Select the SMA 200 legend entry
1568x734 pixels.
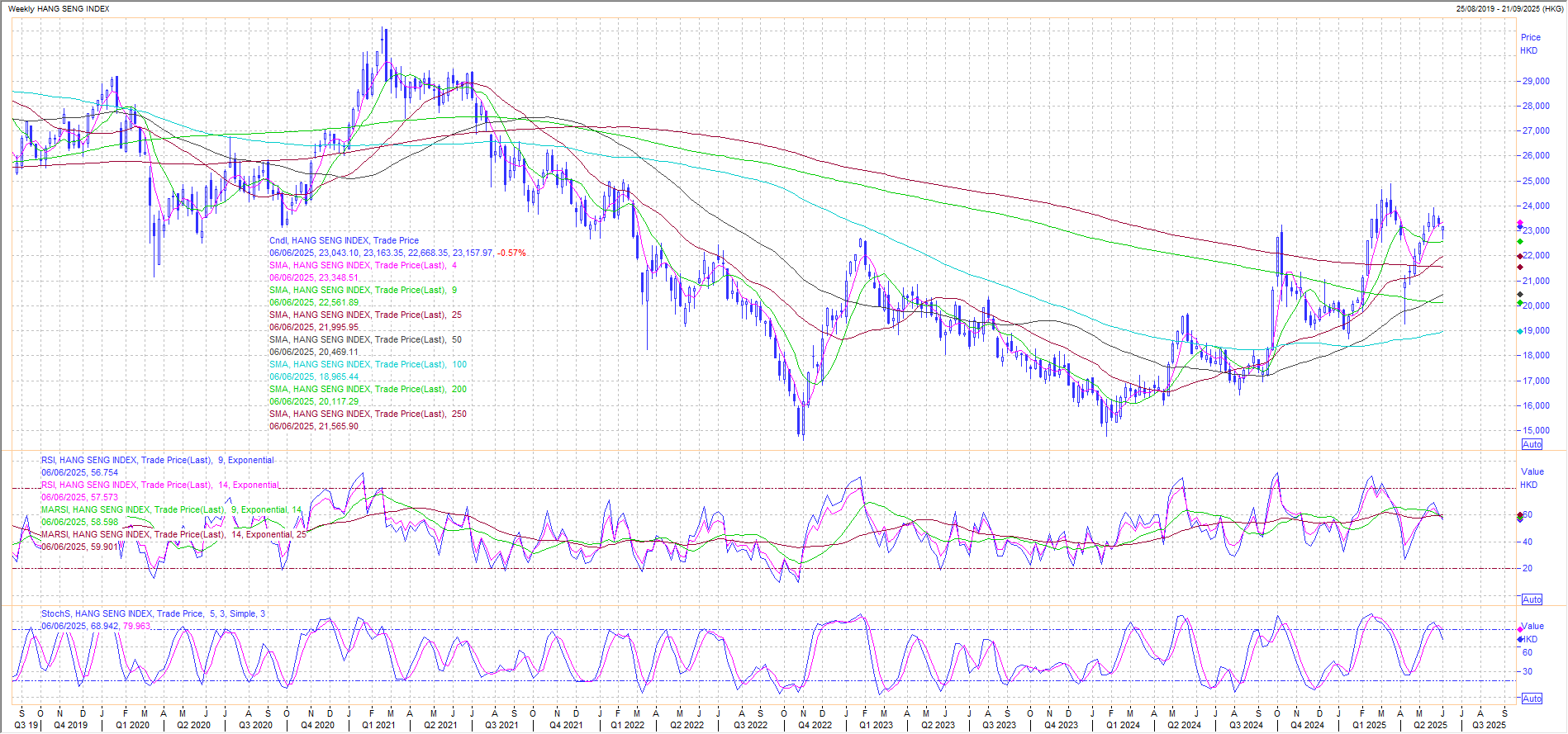(x=368, y=389)
